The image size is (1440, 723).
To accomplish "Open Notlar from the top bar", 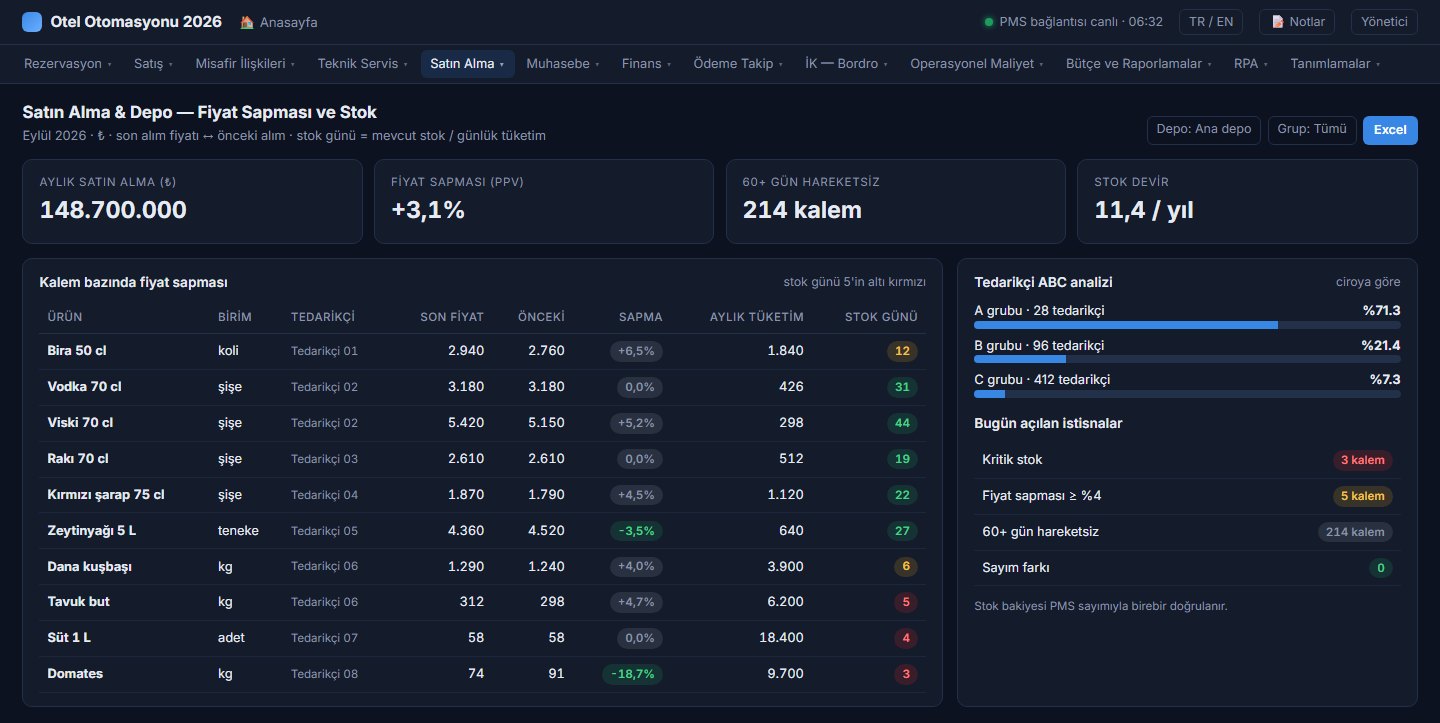I will (1297, 22).
